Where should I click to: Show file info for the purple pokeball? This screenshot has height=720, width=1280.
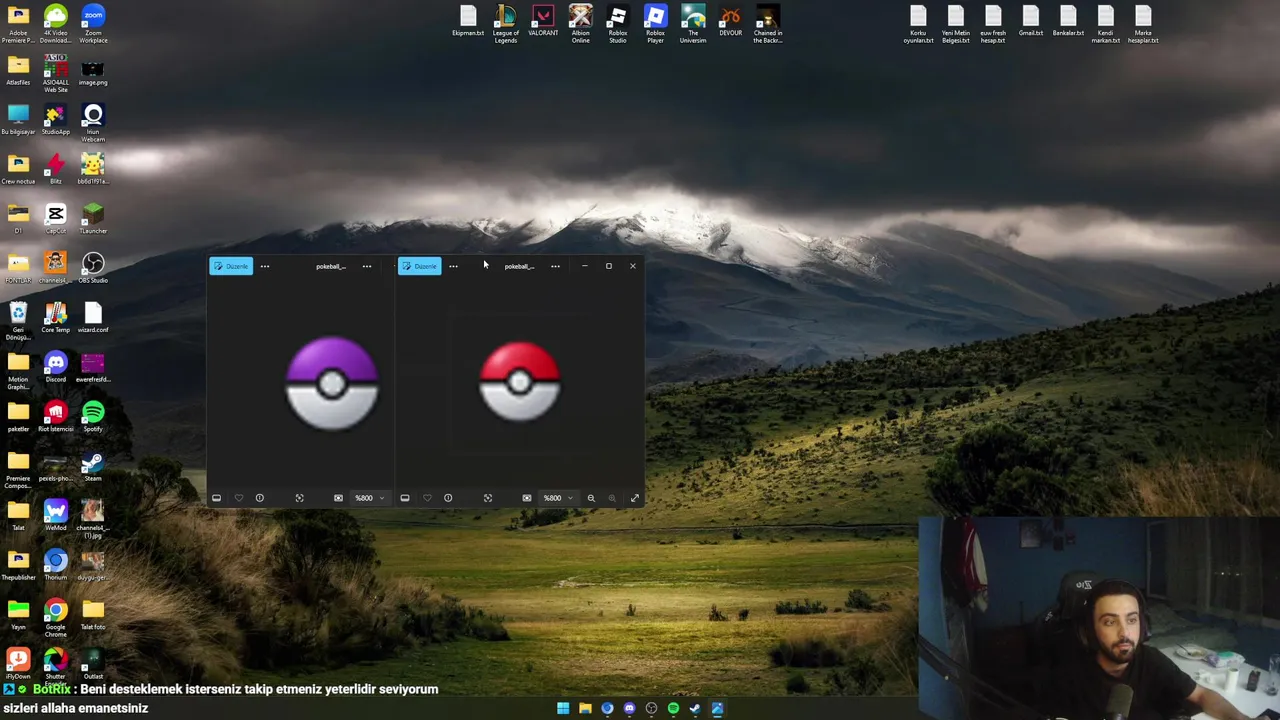pyautogui.click(x=259, y=498)
